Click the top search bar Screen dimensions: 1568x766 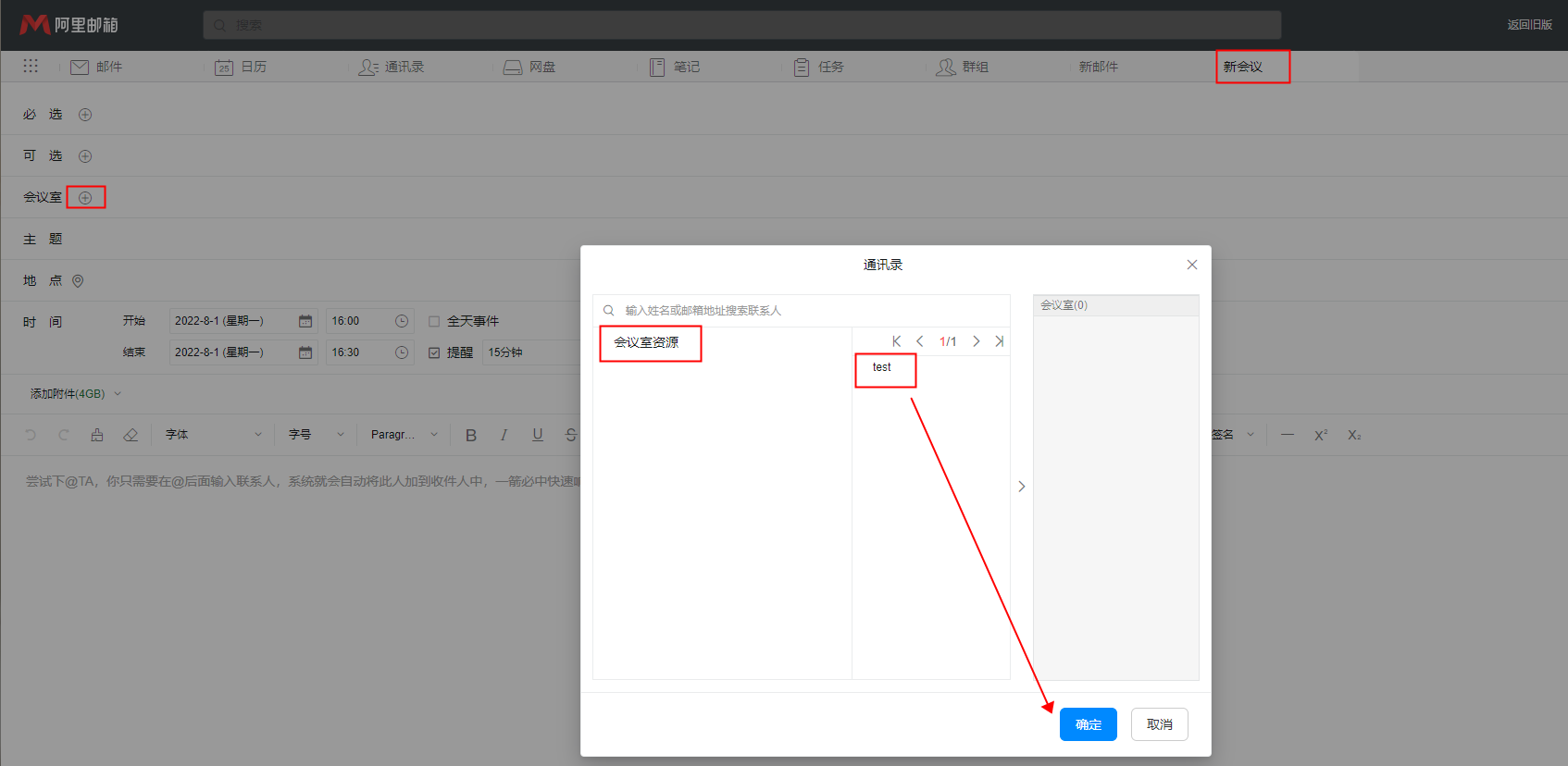click(742, 25)
